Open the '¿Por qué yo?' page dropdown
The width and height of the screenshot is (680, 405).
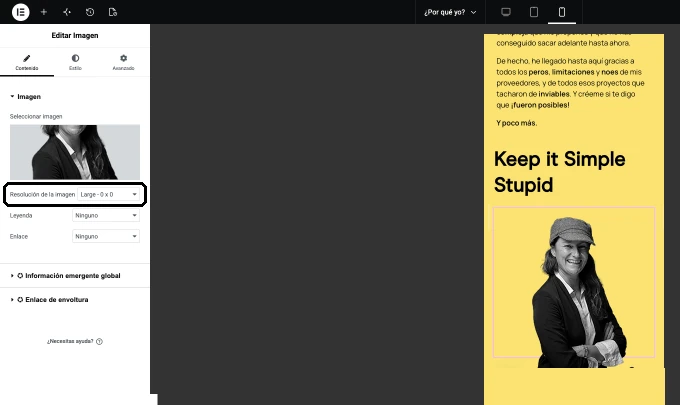point(450,12)
